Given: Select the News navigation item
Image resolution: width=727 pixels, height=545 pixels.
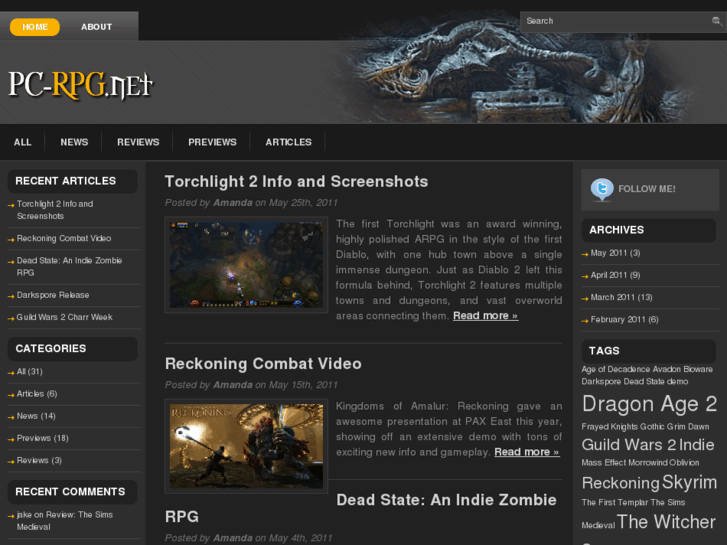Looking at the screenshot, I should (74, 142).
